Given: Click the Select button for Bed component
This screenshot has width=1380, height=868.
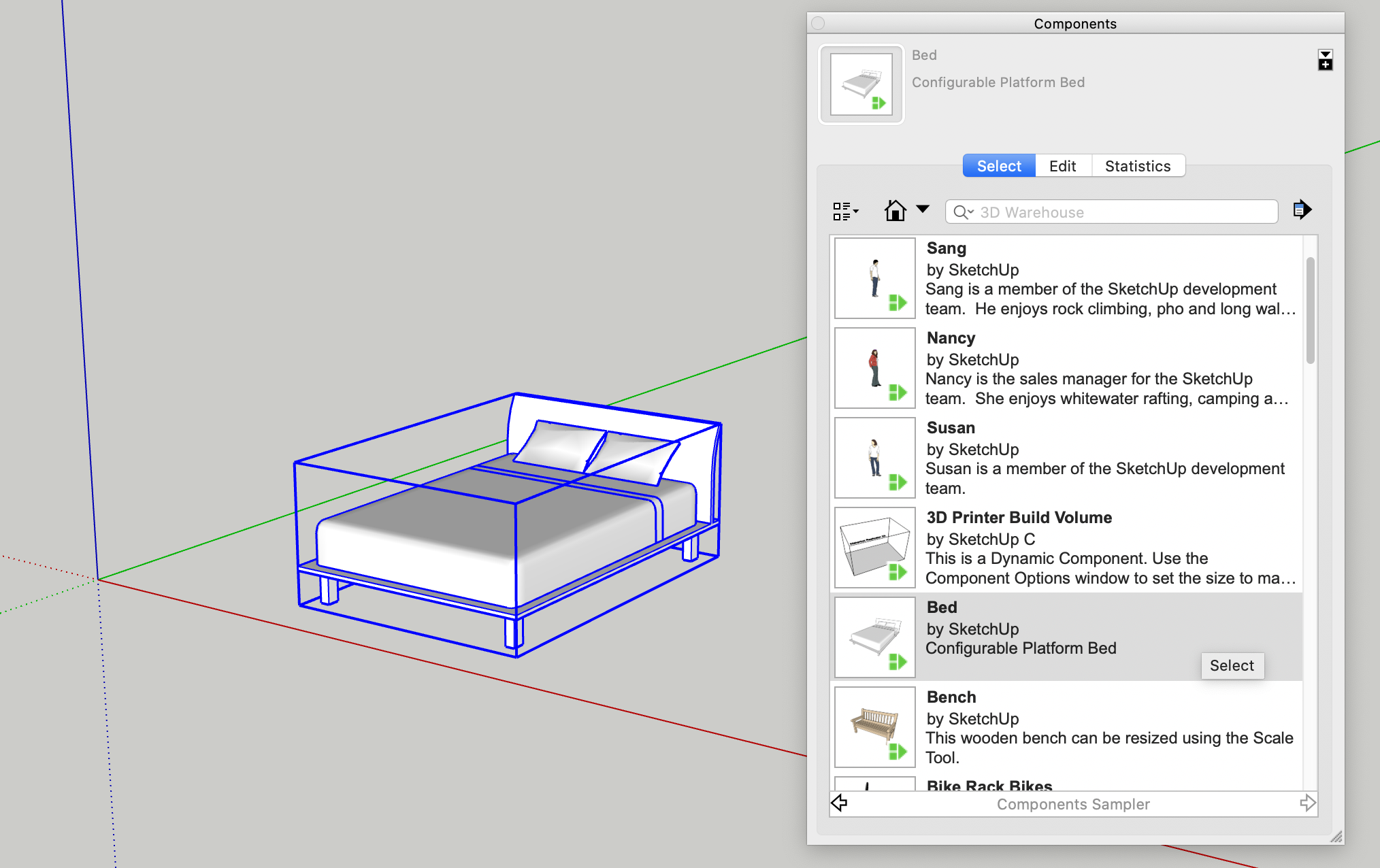Looking at the screenshot, I should point(1231,664).
